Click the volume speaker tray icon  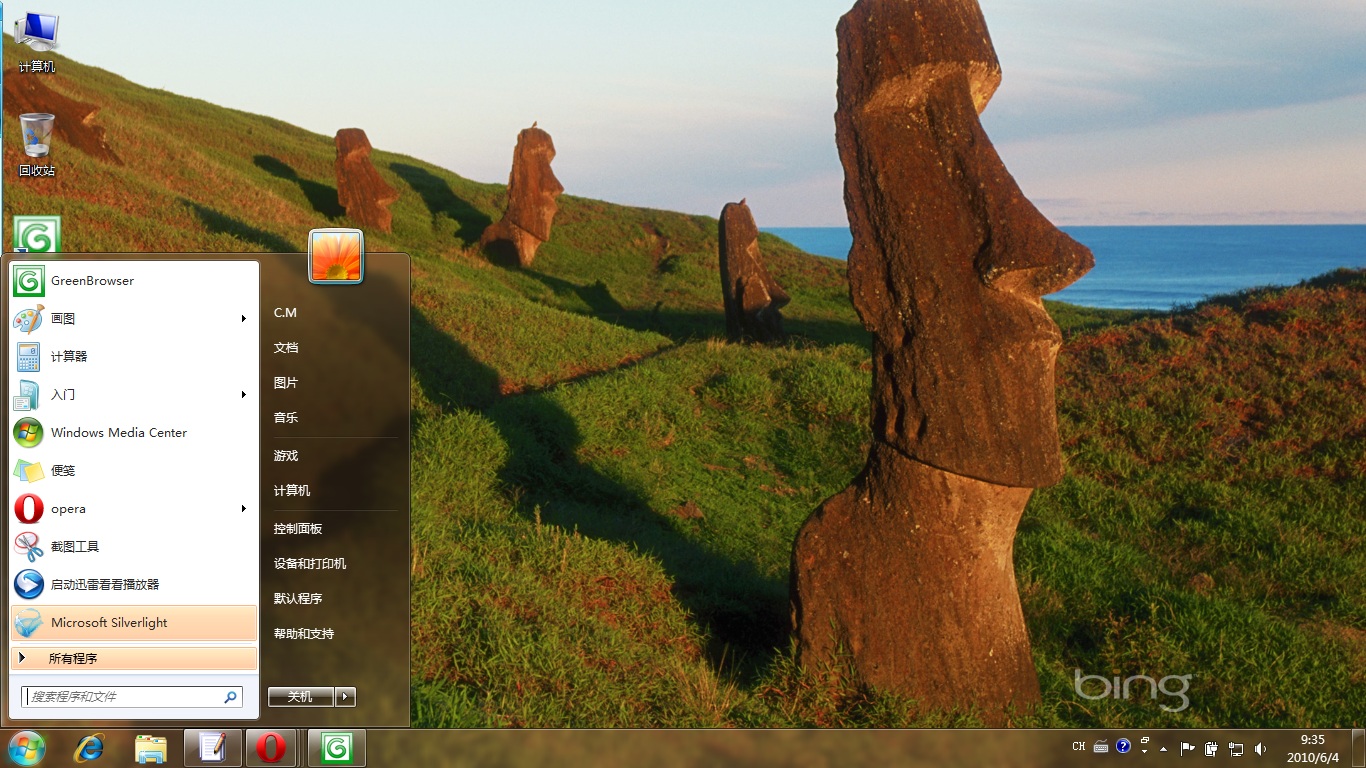pyautogui.click(x=1260, y=748)
